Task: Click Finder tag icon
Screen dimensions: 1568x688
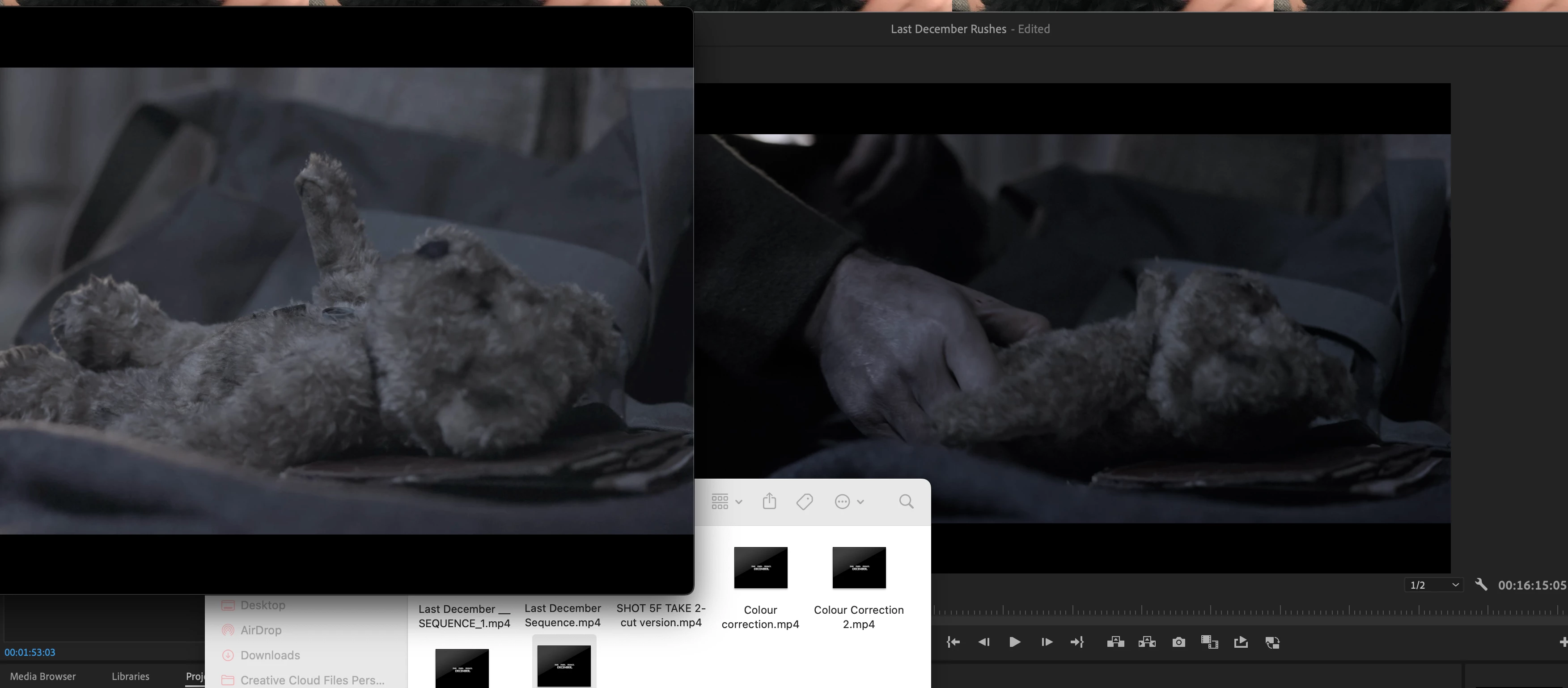Action: (804, 502)
